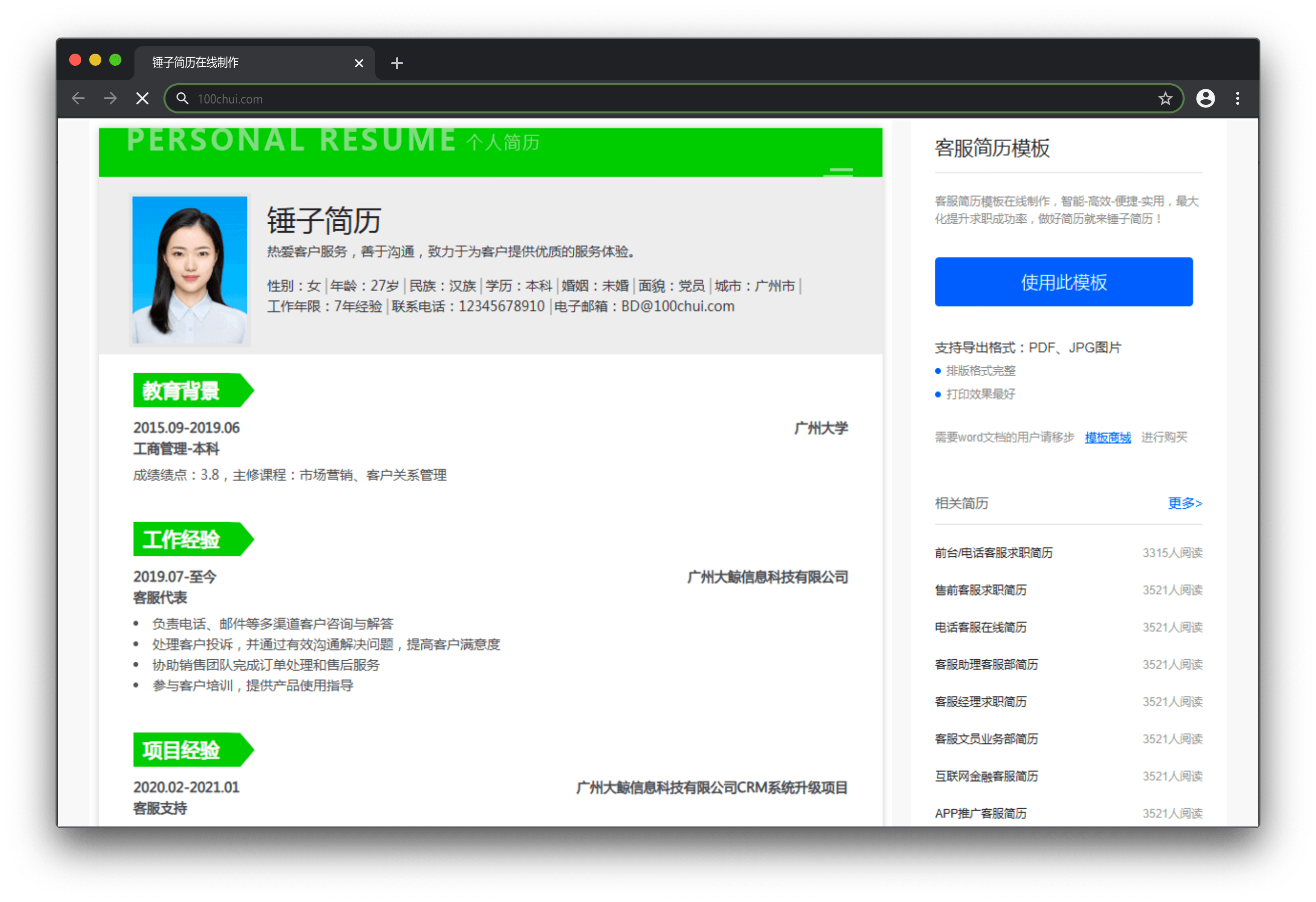
Task: Click the search magnifier icon in address bar
Action: 182,99
